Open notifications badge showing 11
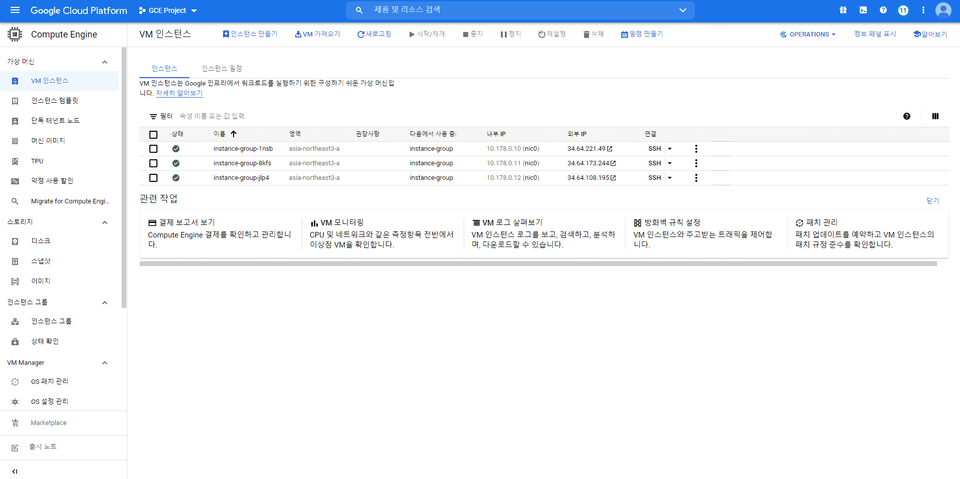The image size is (960, 479). coord(903,10)
